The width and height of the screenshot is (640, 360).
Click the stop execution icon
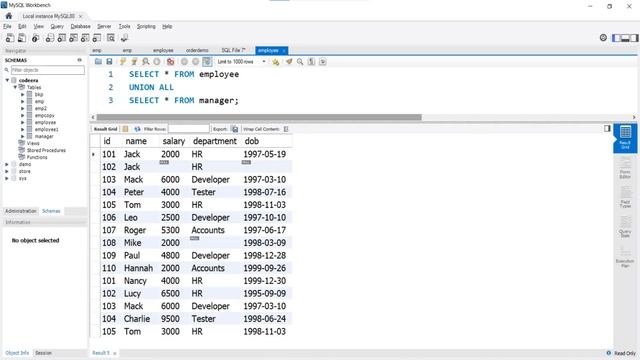[157, 62]
